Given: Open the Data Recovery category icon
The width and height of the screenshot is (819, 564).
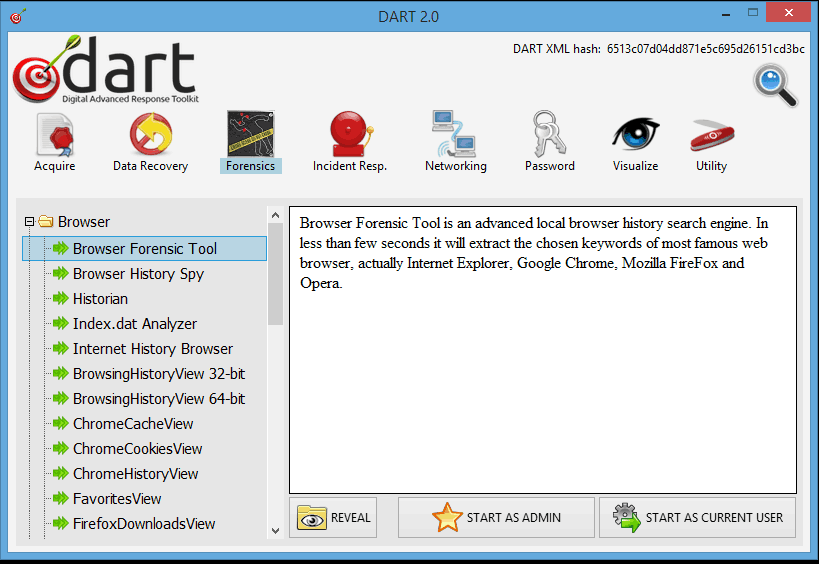Looking at the screenshot, I should coord(151,134).
